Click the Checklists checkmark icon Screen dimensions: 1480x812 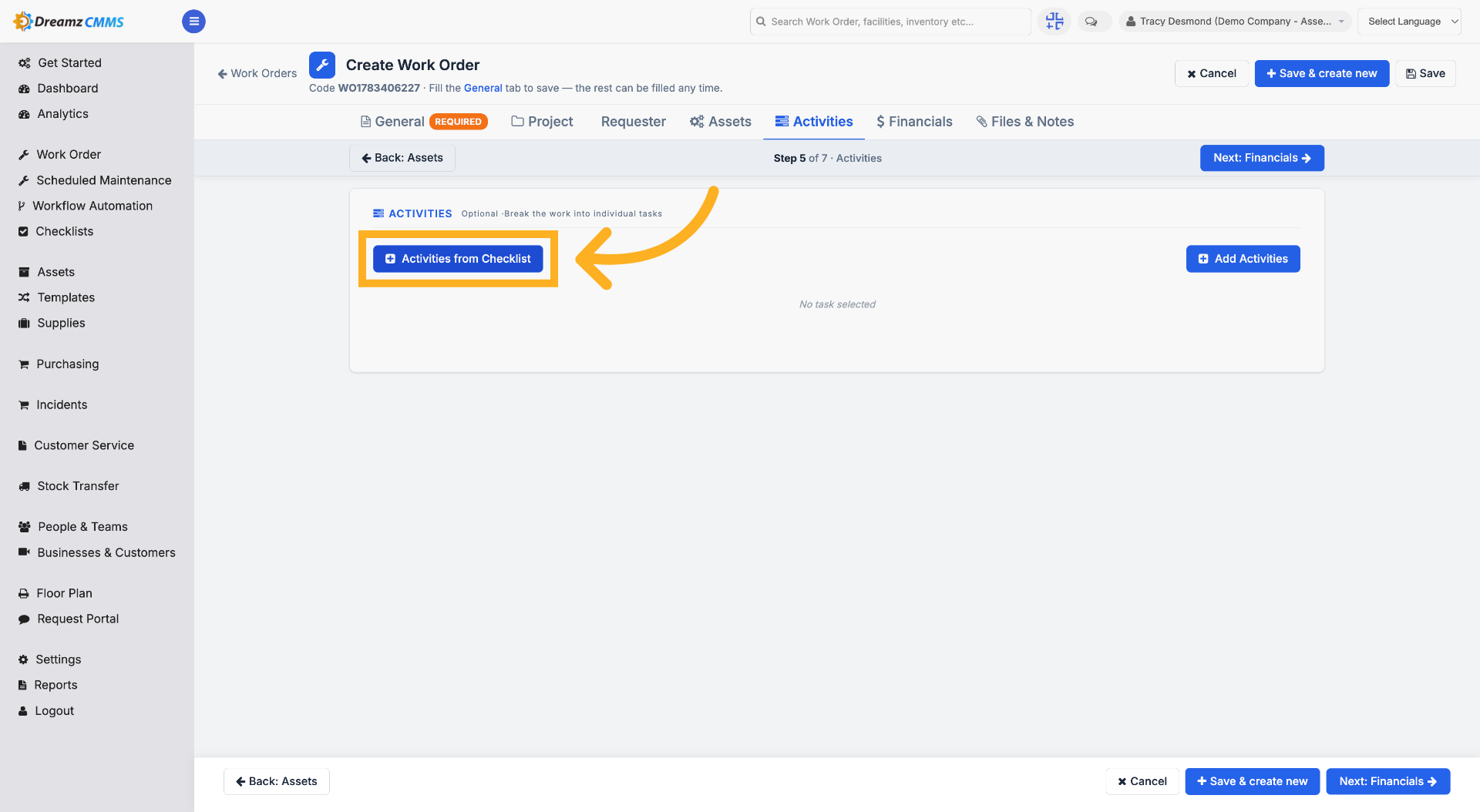coord(23,231)
